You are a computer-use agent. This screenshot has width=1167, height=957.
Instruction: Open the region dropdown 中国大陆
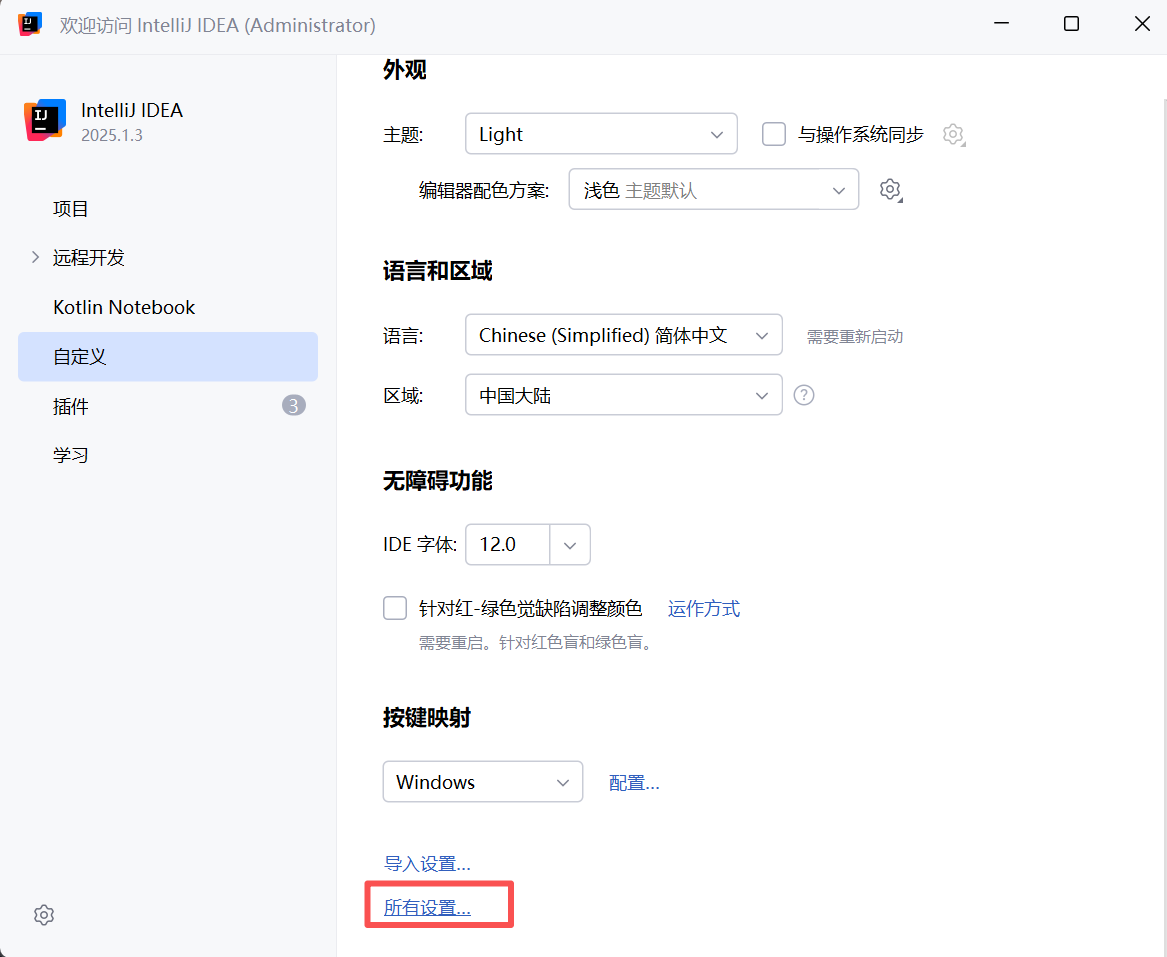click(x=624, y=394)
